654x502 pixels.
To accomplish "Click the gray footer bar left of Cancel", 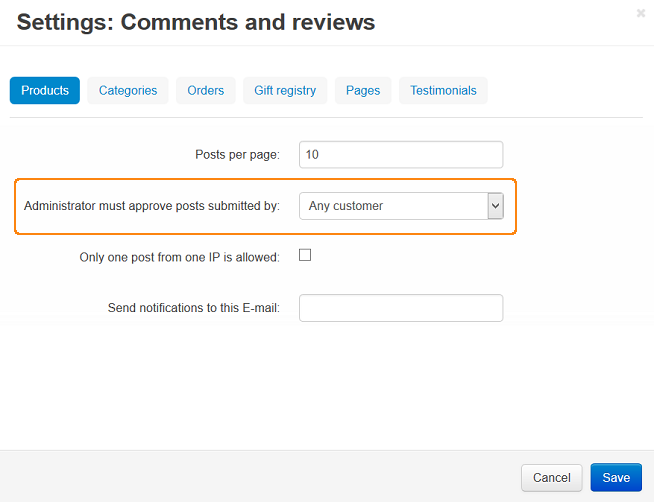I will pos(259,476).
